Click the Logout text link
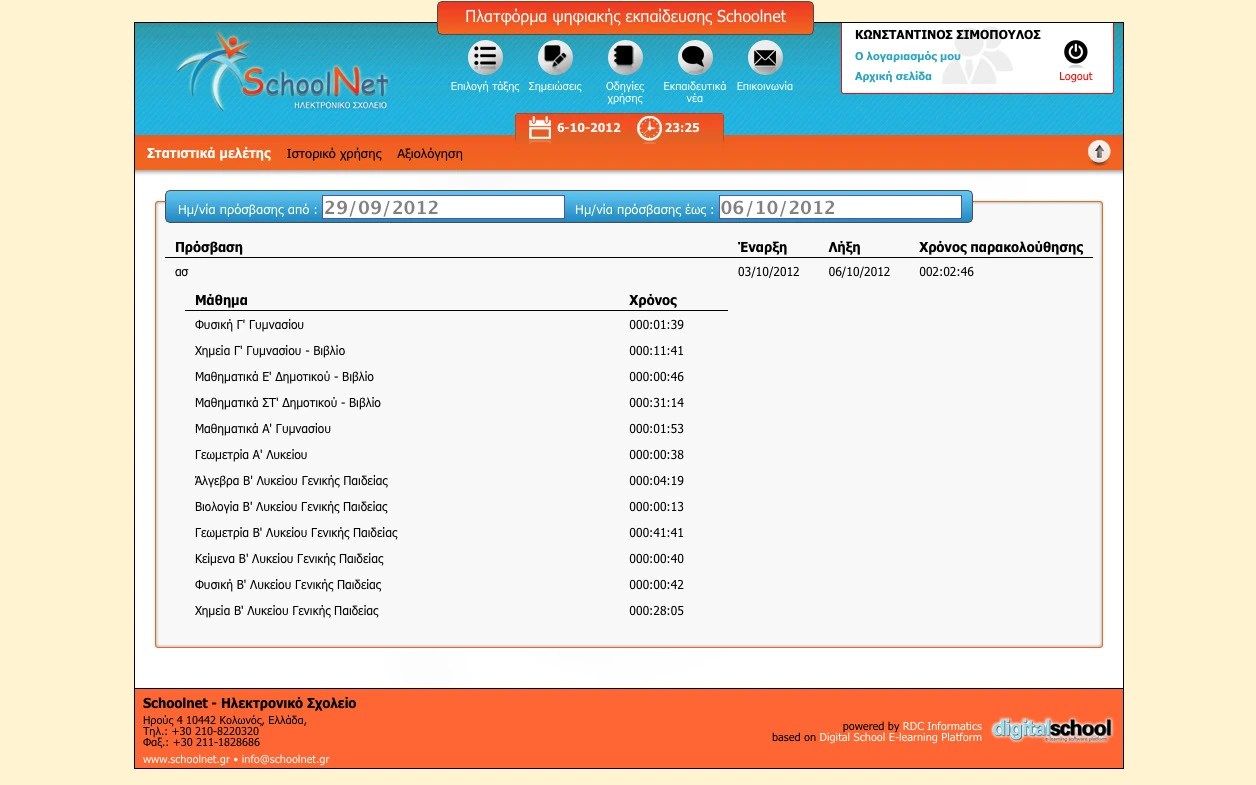This screenshot has height=785, width=1256. (x=1076, y=76)
